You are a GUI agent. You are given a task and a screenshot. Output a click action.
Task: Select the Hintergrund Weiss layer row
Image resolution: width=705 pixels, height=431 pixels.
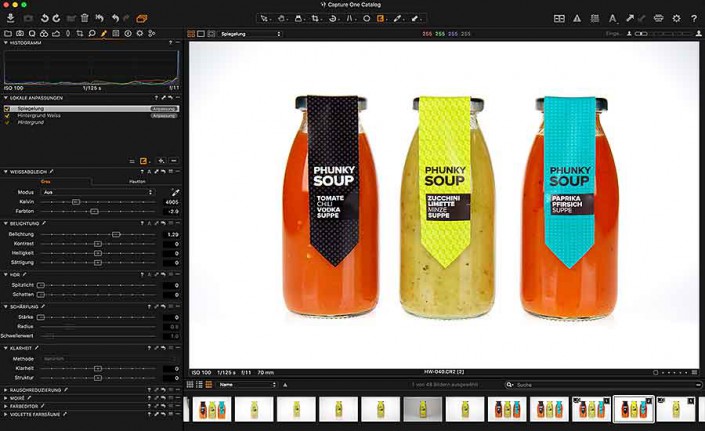tap(91, 116)
